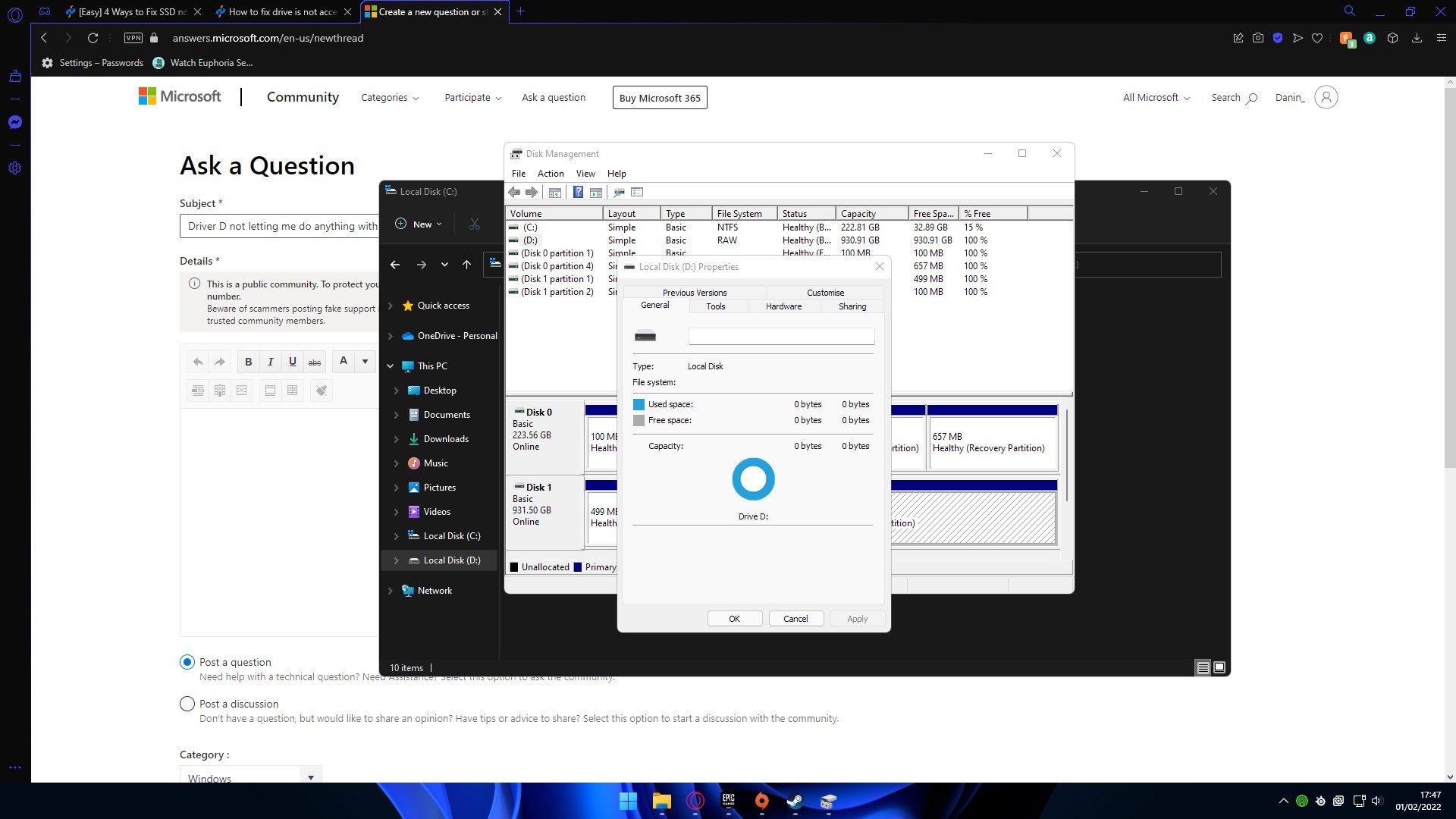Image resolution: width=1456 pixels, height=819 pixels.
Task: Select the Post a discussion radio button
Action: [187, 704]
